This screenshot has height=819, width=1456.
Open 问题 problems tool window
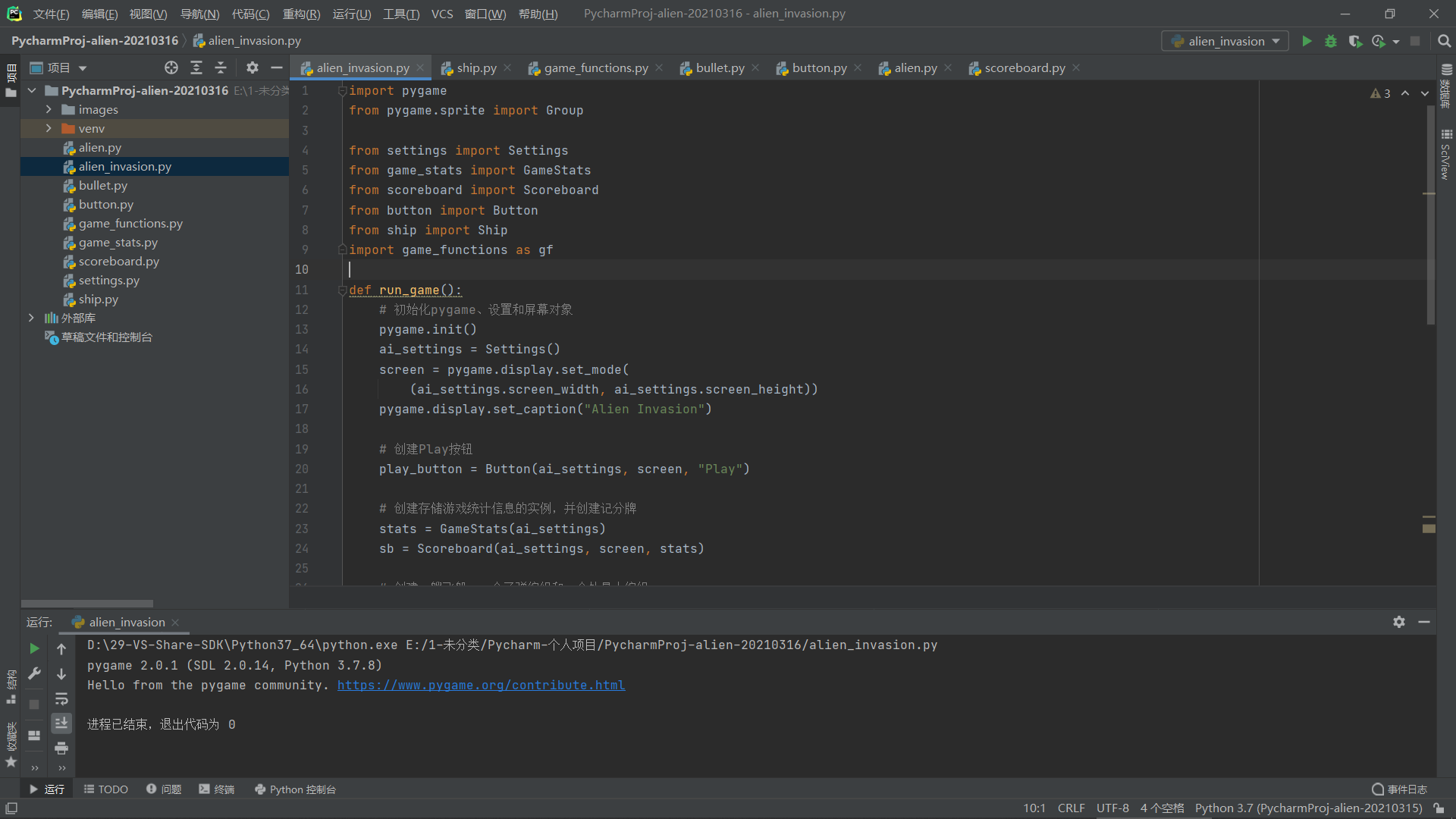click(x=164, y=789)
